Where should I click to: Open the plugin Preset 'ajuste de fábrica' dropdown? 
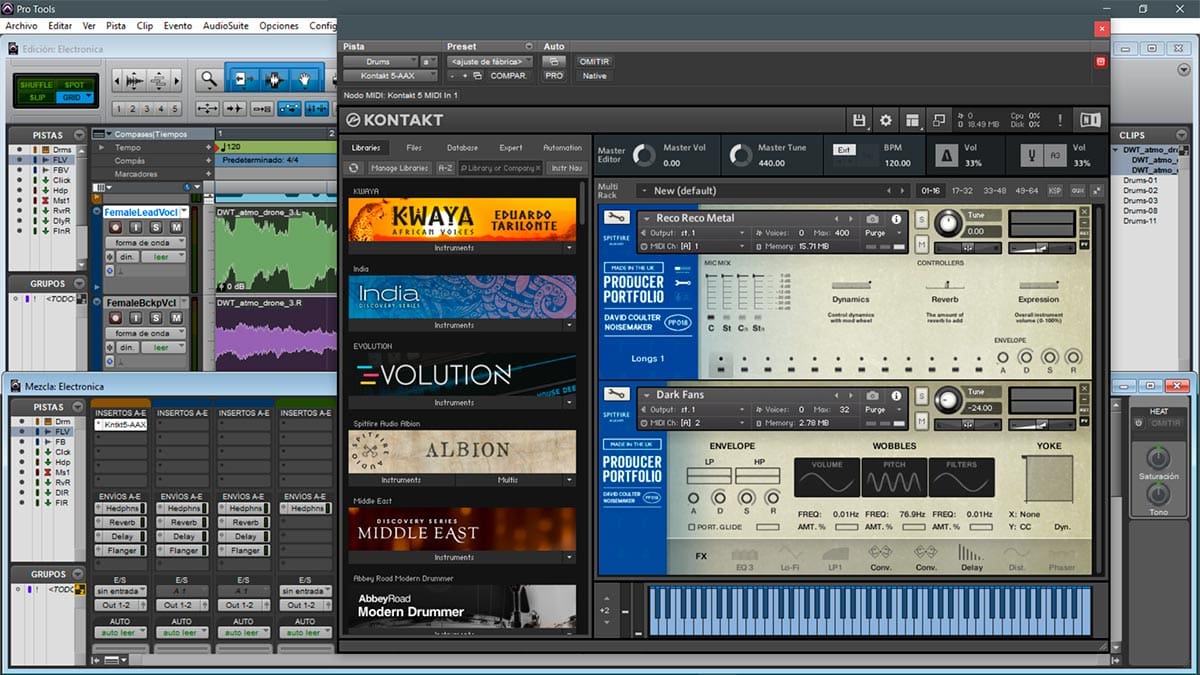(x=490, y=61)
